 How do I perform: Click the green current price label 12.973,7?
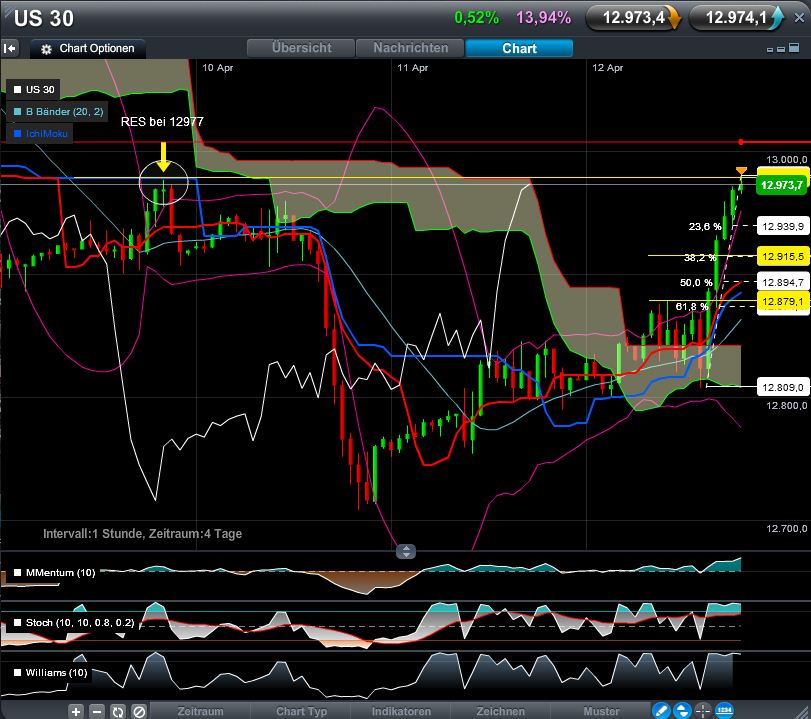coord(782,185)
